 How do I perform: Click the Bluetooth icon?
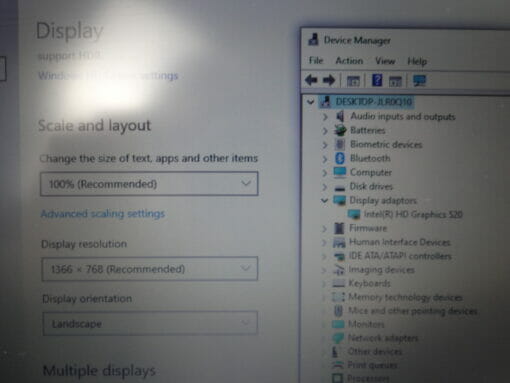click(x=340, y=158)
